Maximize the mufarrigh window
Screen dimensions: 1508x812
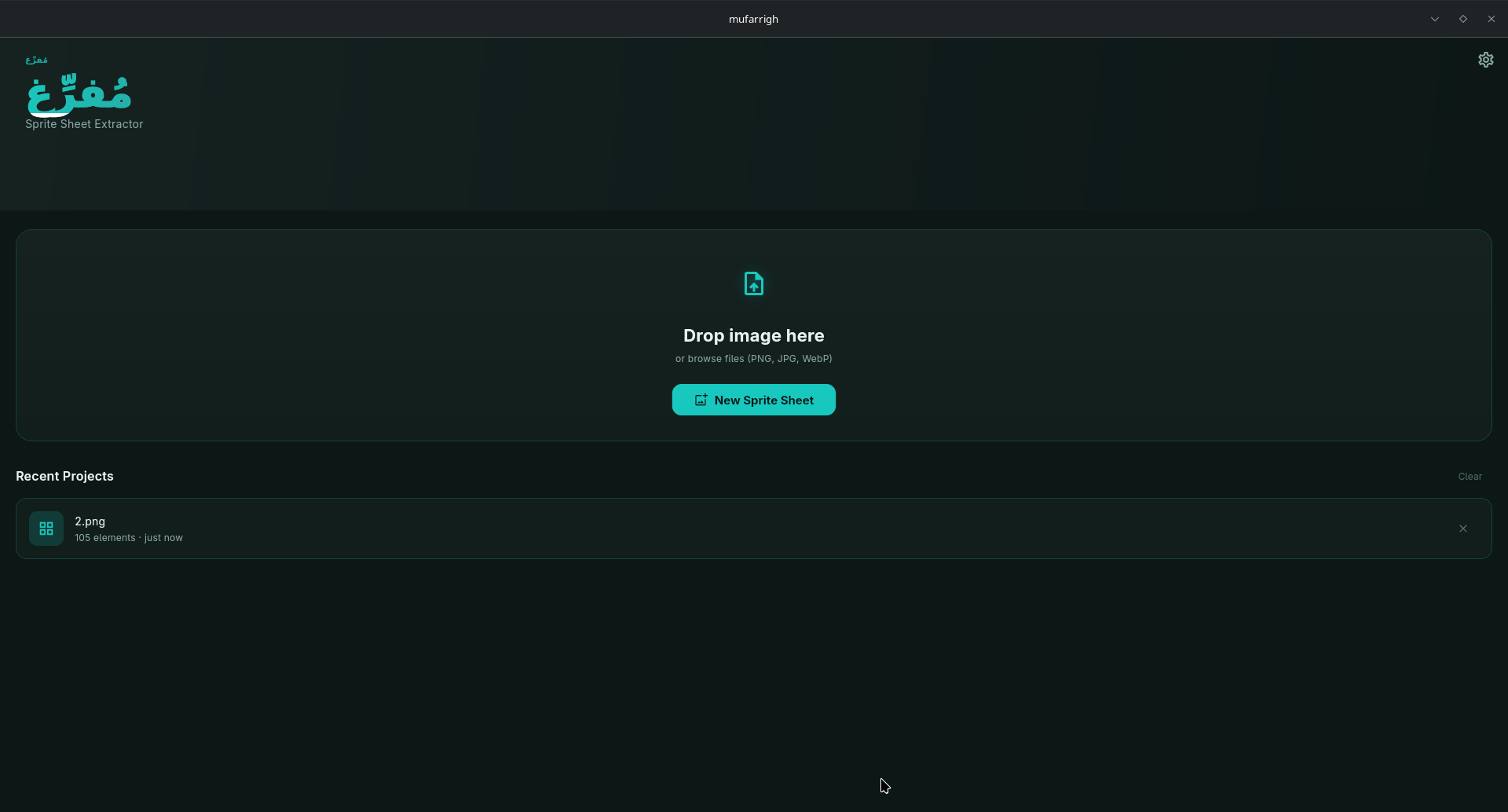1462,19
